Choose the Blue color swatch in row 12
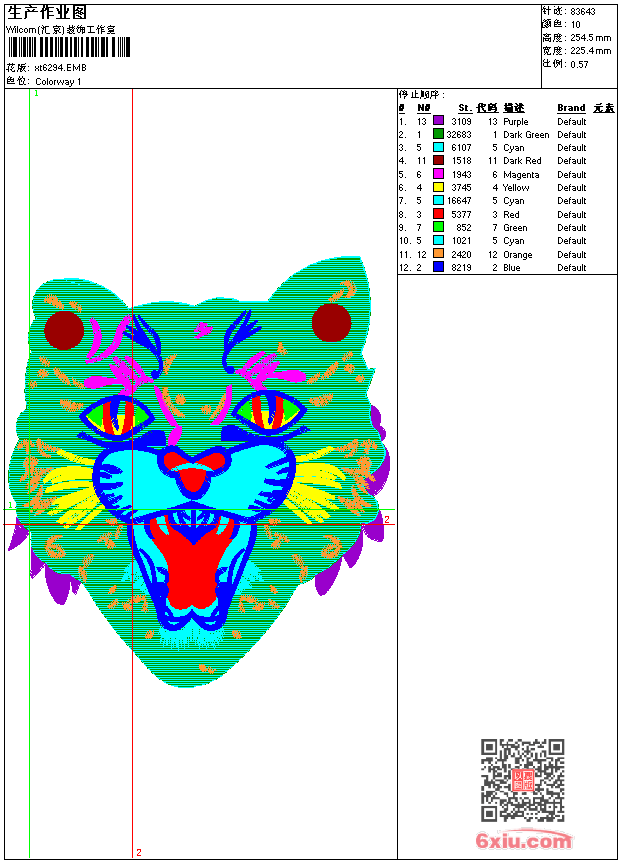The image size is (620, 860). tap(438, 267)
